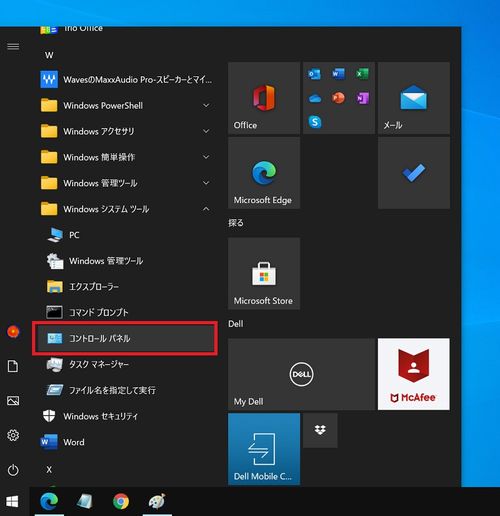This screenshot has height=516, width=500.
Task: Open the Paint palette taskbar icon
Action: (x=157, y=501)
